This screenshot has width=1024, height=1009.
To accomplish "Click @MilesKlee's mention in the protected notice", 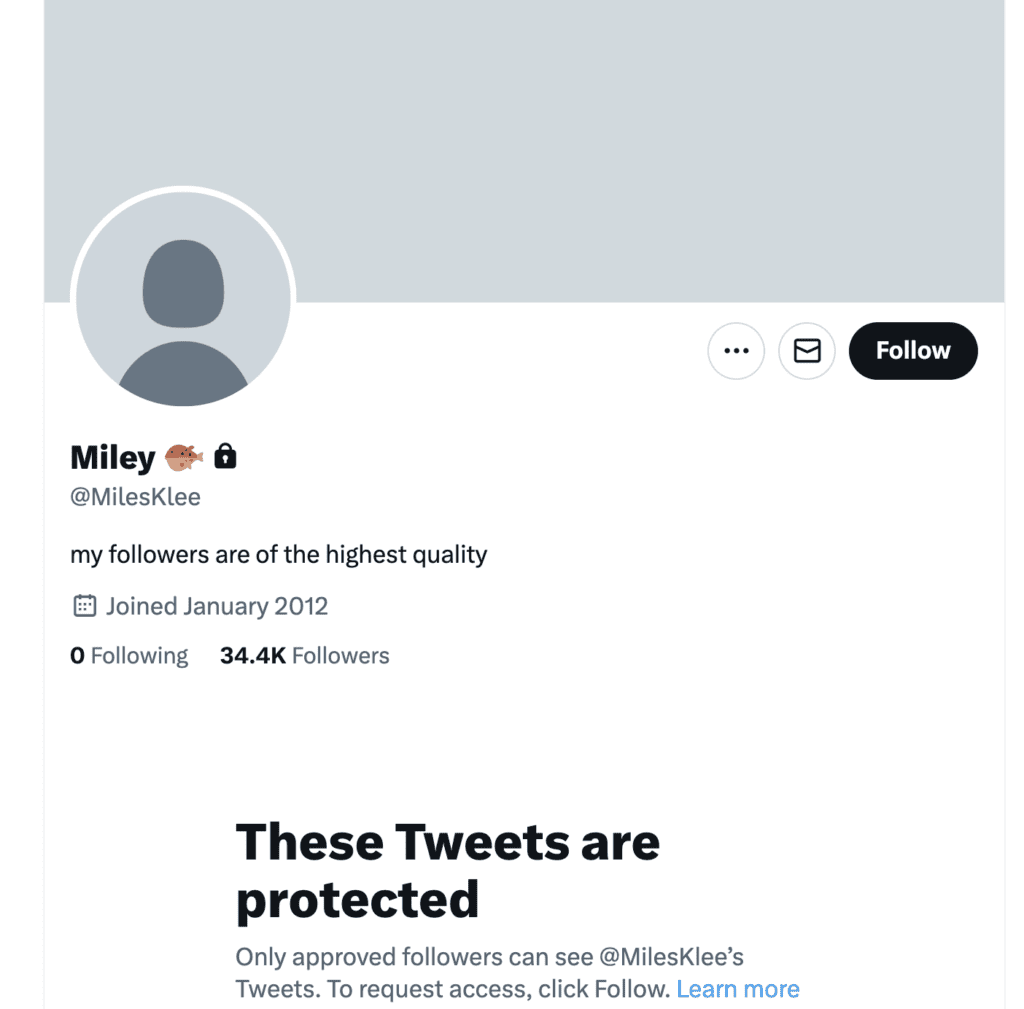I will pos(671,957).
